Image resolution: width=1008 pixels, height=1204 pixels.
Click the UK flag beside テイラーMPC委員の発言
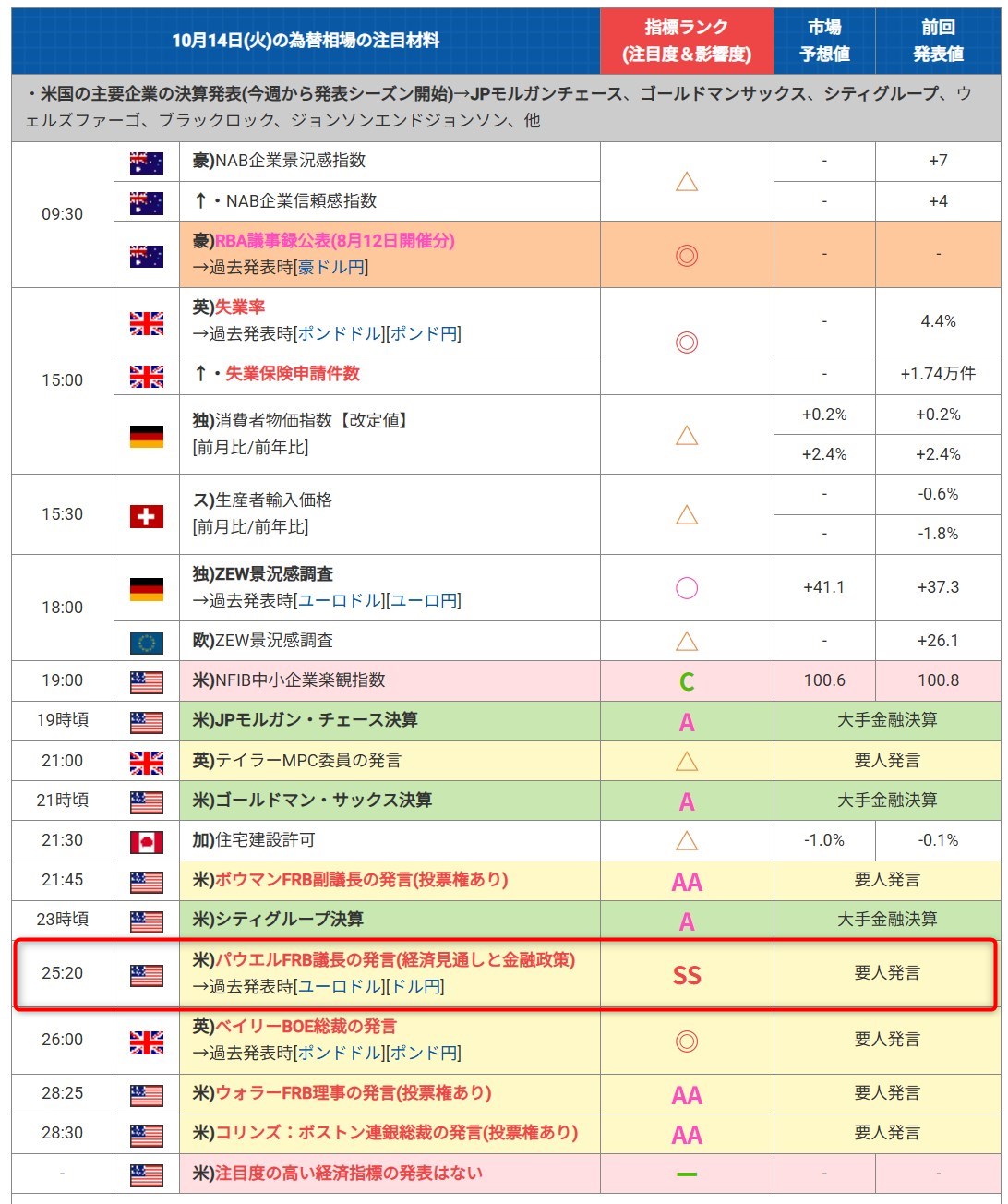146,762
